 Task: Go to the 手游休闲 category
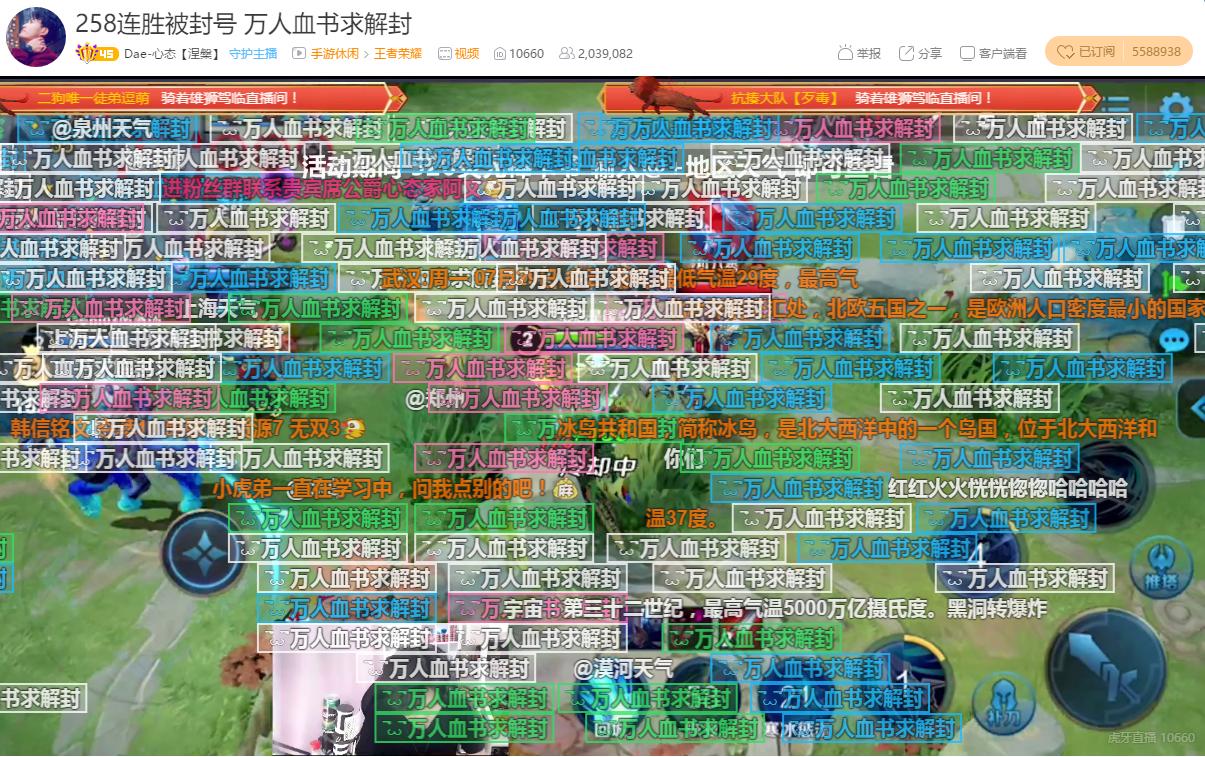point(334,54)
